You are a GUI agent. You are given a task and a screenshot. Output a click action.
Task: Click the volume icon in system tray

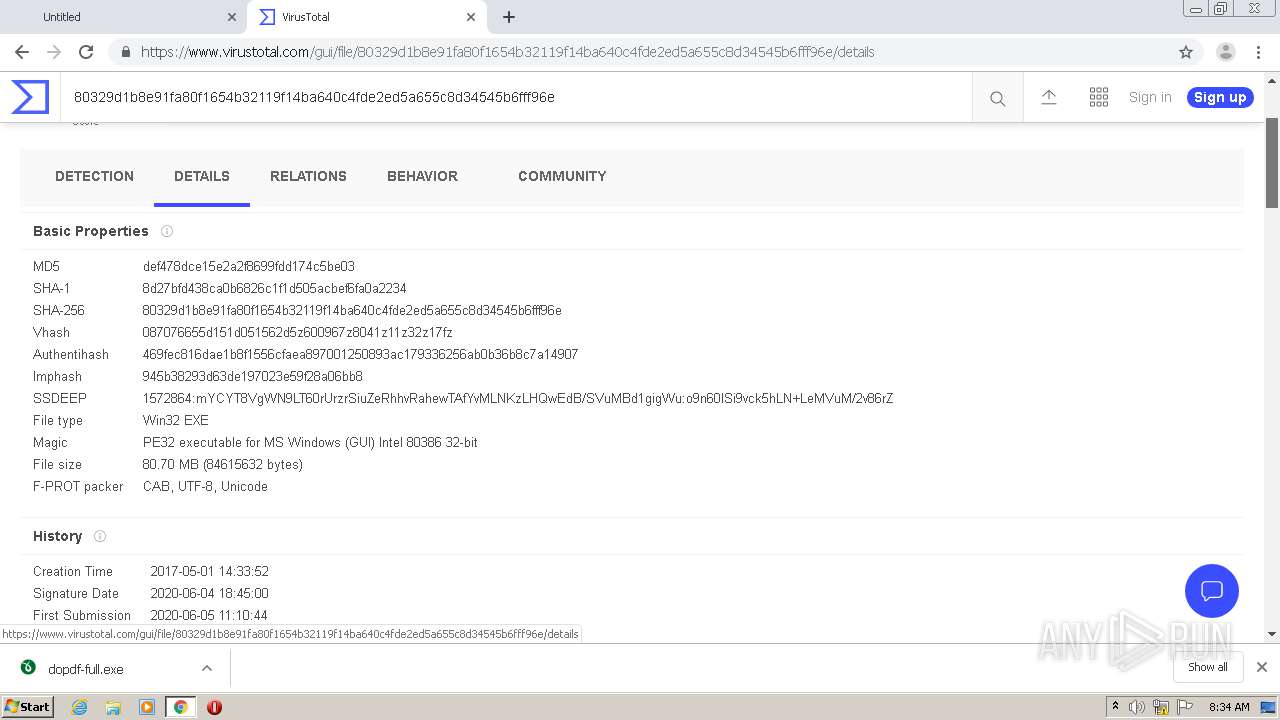pyautogui.click(x=1137, y=707)
